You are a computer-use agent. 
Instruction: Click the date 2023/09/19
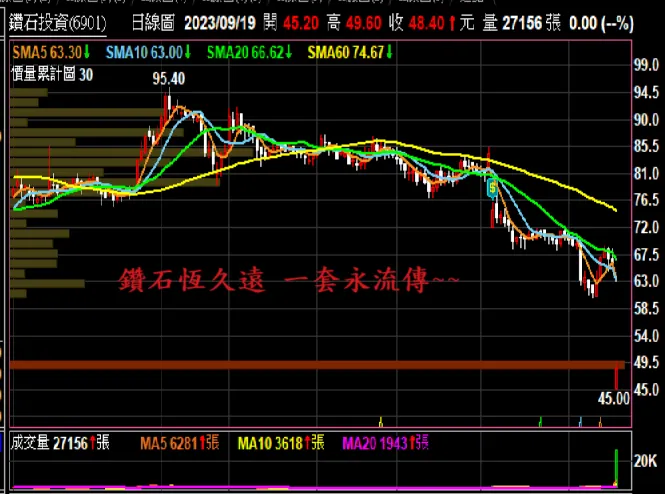[220, 23]
